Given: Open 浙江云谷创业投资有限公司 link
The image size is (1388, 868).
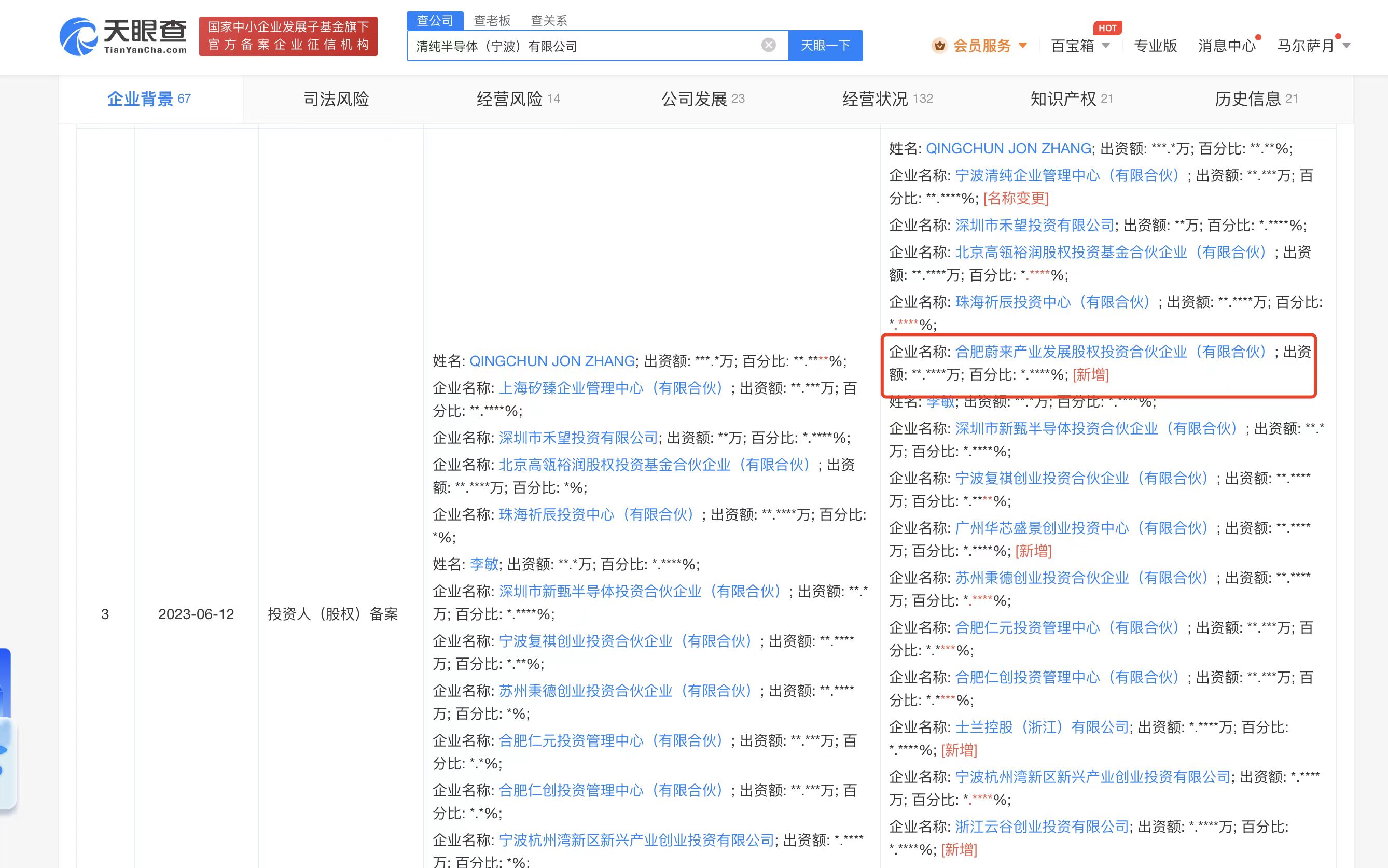Looking at the screenshot, I should coord(1042,827).
